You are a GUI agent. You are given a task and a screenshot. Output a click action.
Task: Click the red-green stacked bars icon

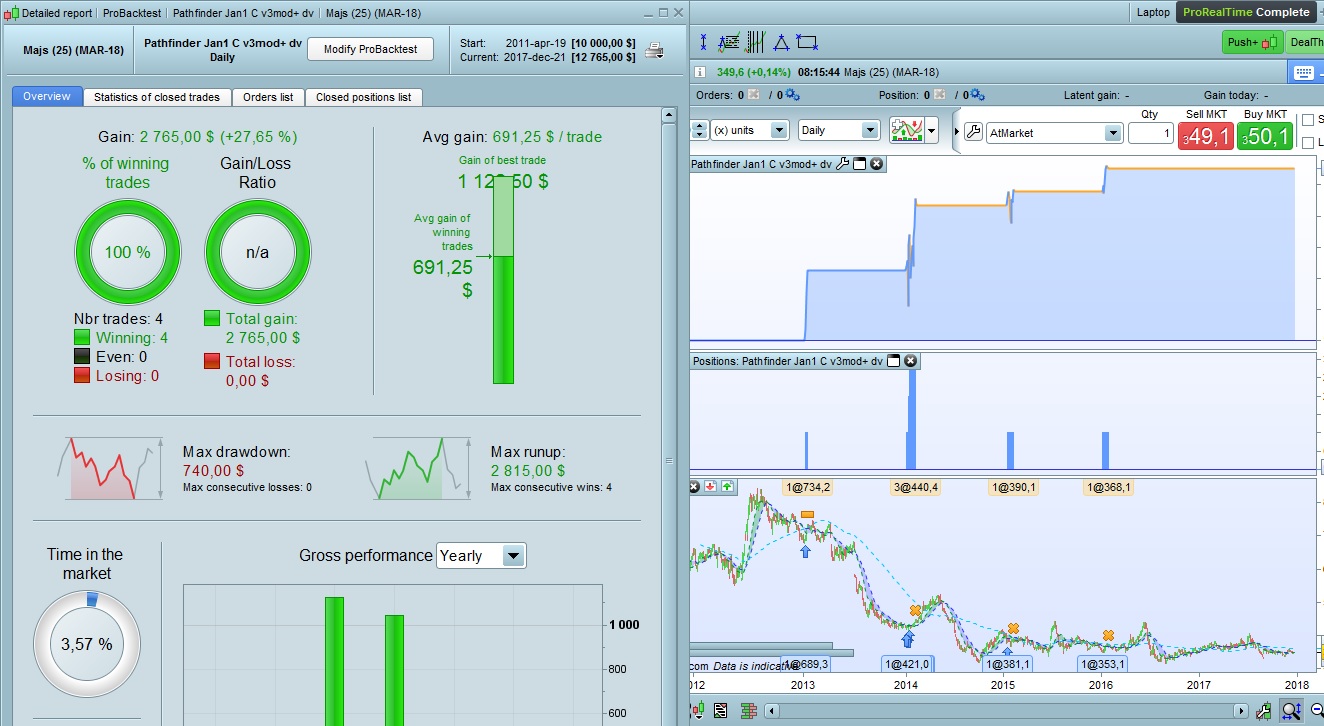coord(748,711)
